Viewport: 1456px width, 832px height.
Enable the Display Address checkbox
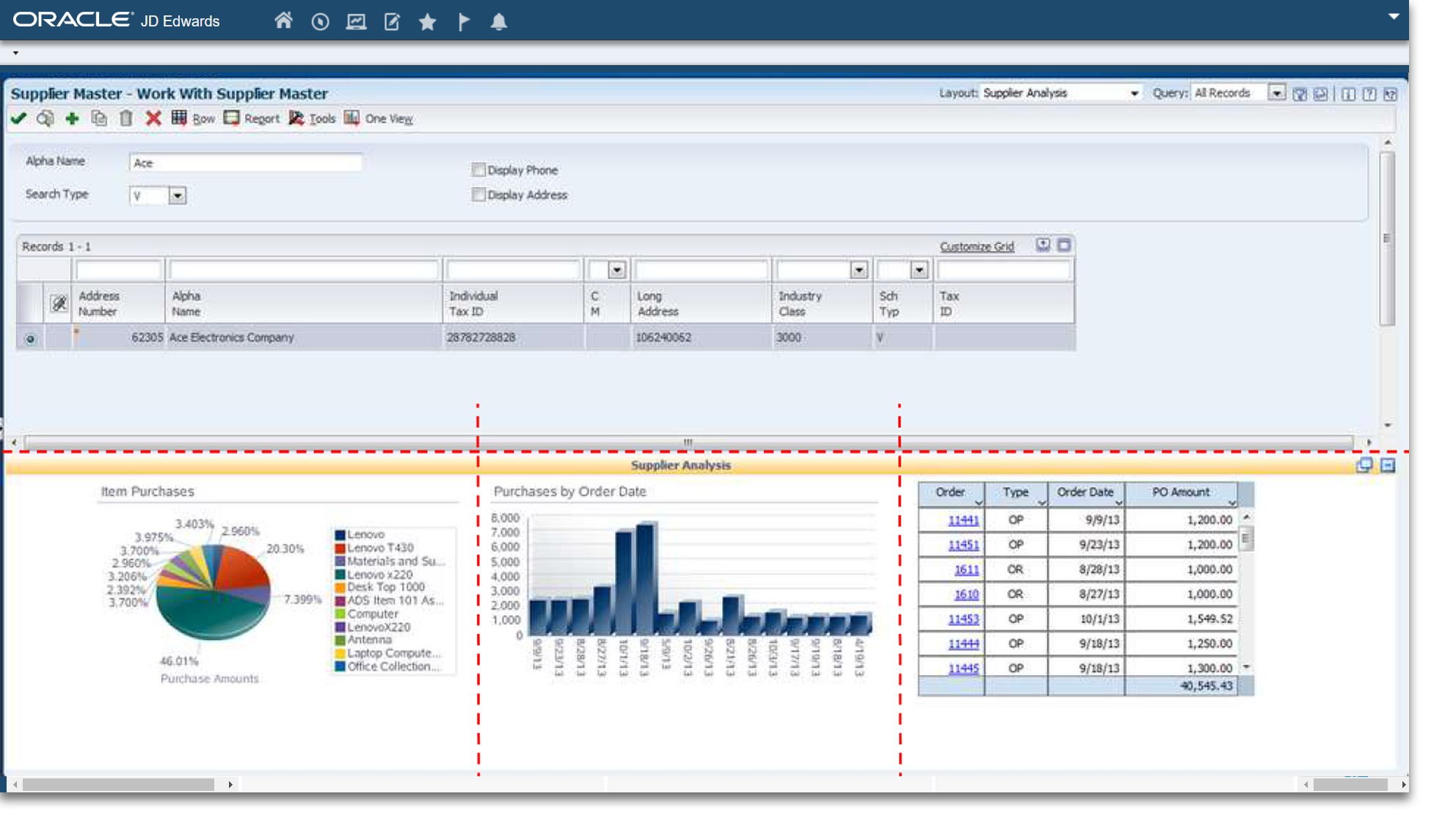coord(478,194)
